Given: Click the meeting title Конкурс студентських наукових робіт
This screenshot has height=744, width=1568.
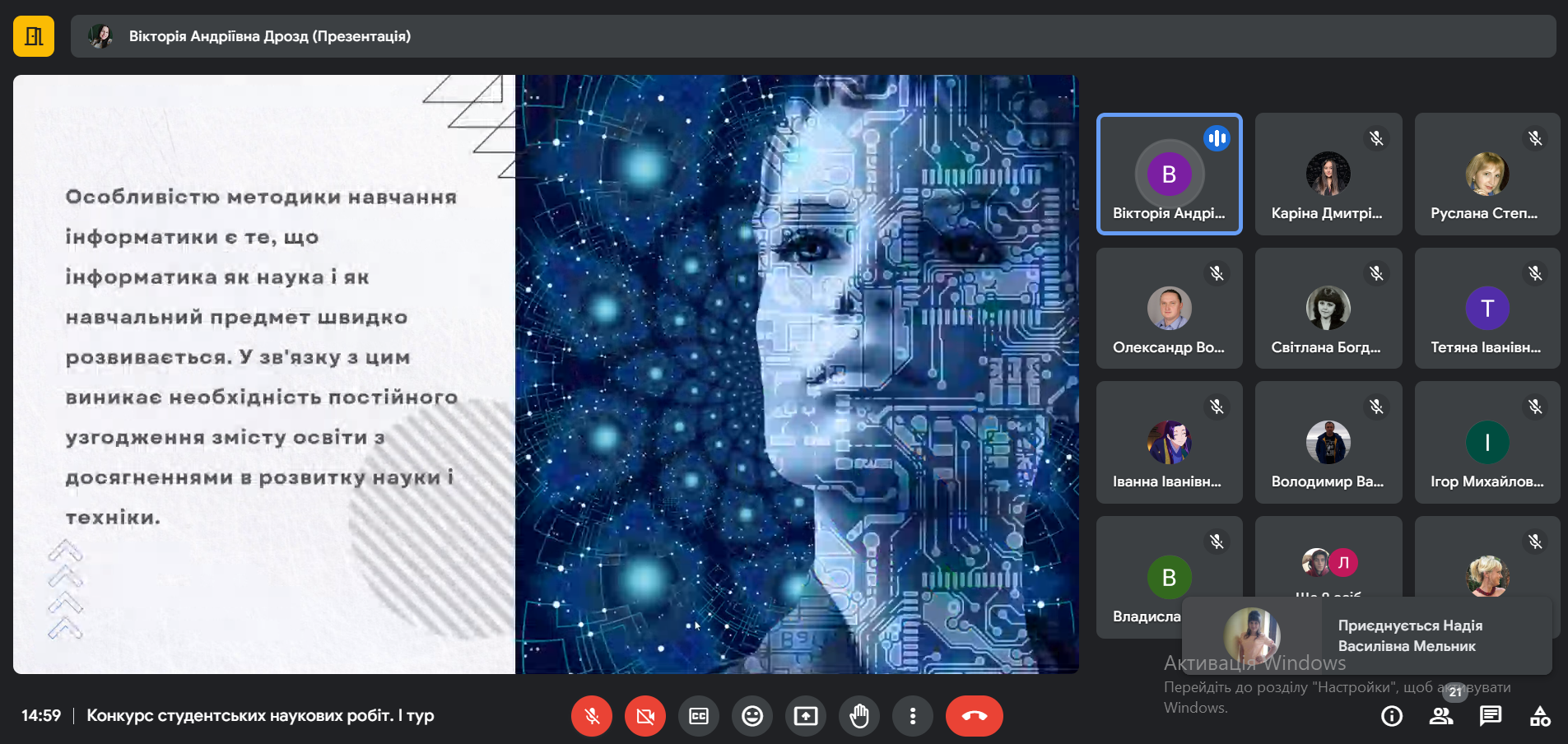Looking at the screenshot, I should pyautogui.click(x=260, y=715).
